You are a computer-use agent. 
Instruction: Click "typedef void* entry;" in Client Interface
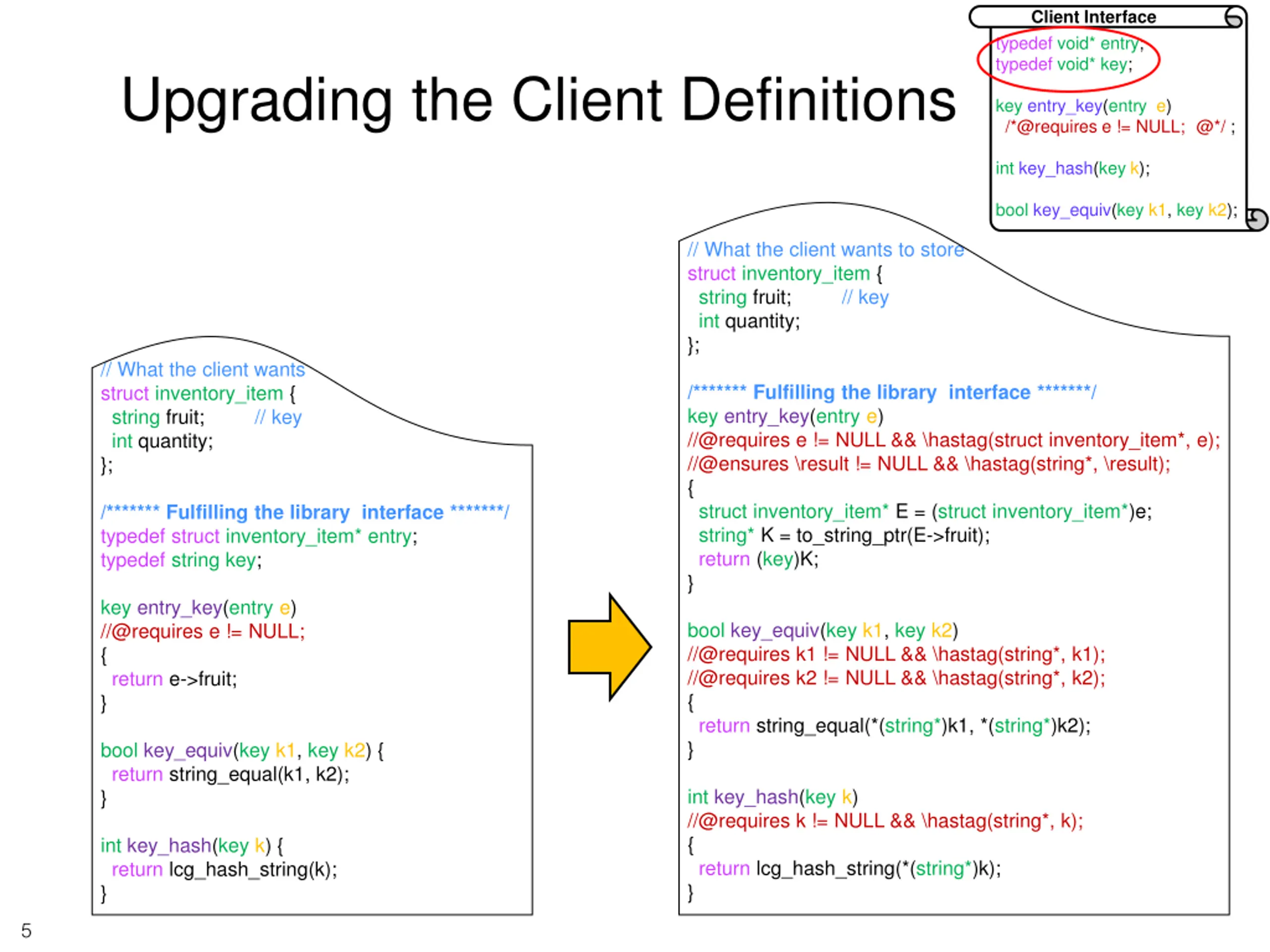pos(1069,43)
